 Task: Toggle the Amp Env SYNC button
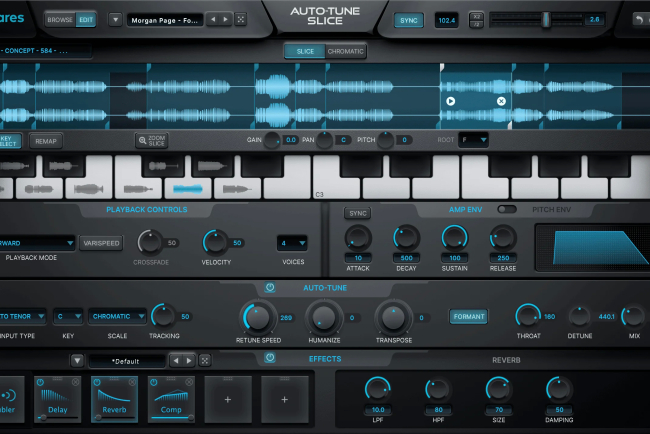coord(358,213)
